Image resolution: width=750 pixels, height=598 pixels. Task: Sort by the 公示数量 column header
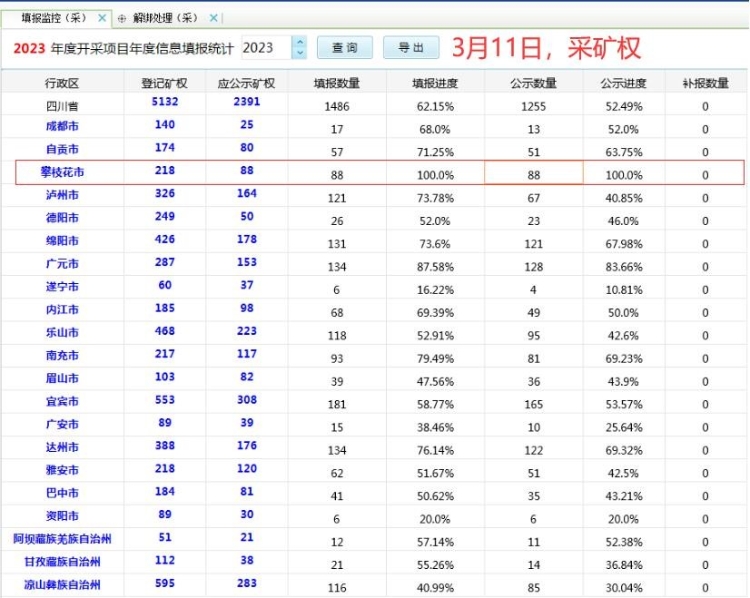pyautogui.click(x=533, y=83)
